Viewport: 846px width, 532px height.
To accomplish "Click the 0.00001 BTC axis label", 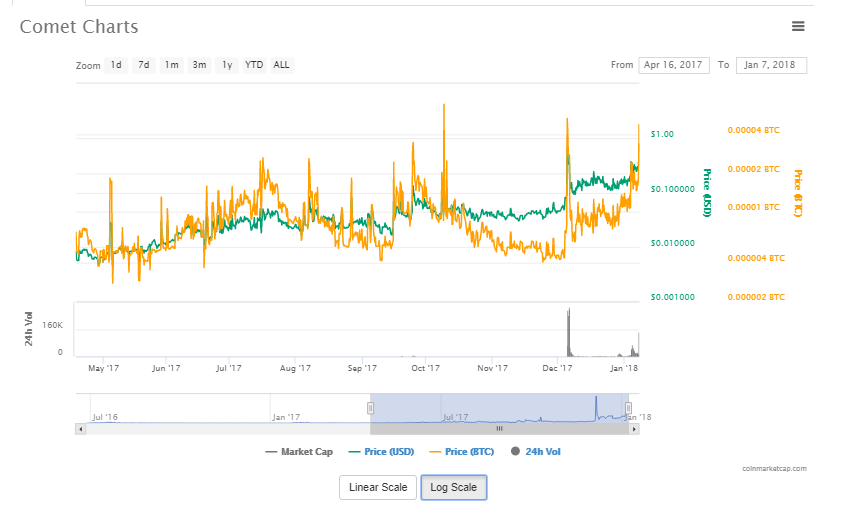I will [x=753, y=207].
